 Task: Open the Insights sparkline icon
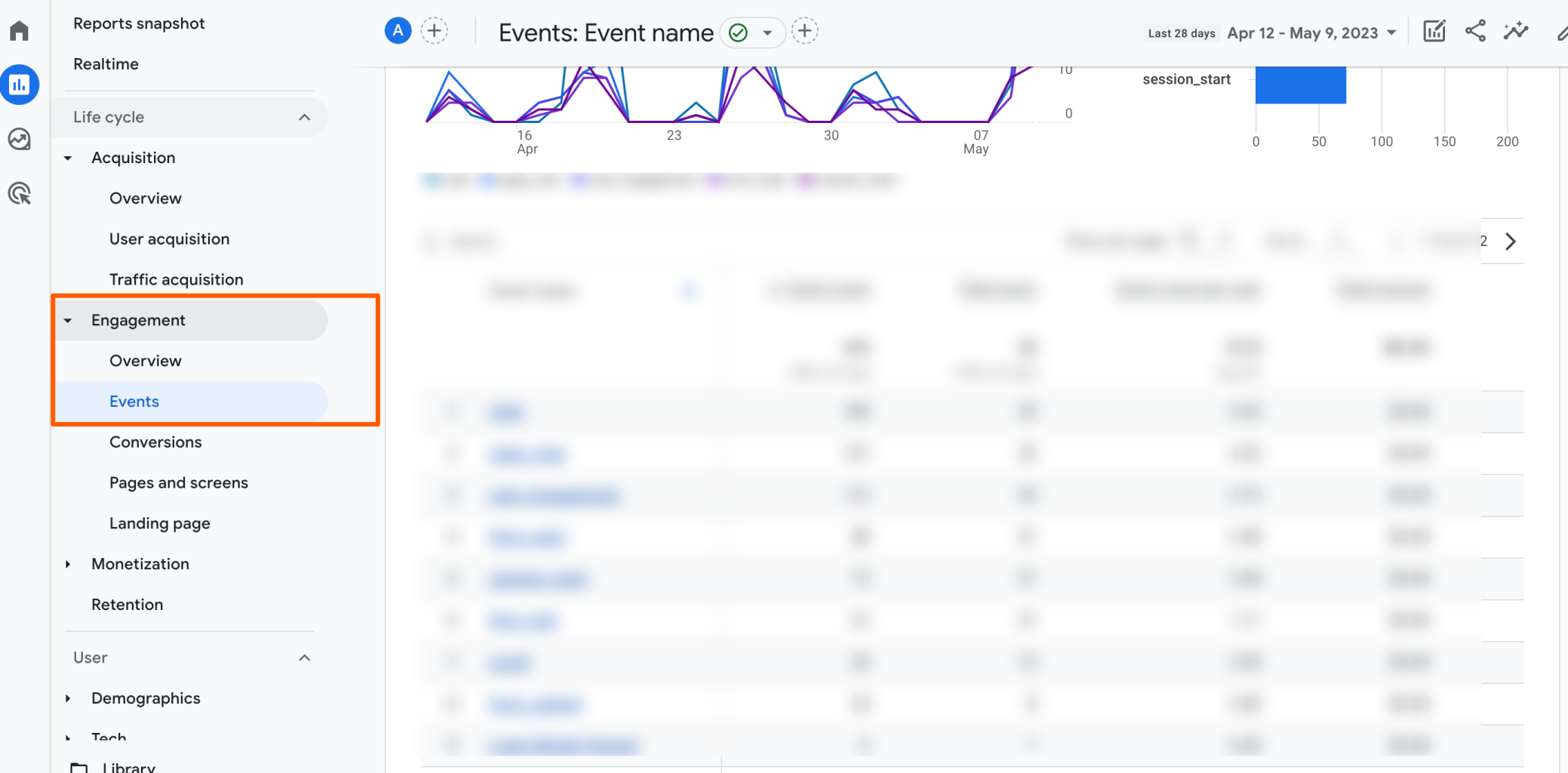pos(1516,31)
